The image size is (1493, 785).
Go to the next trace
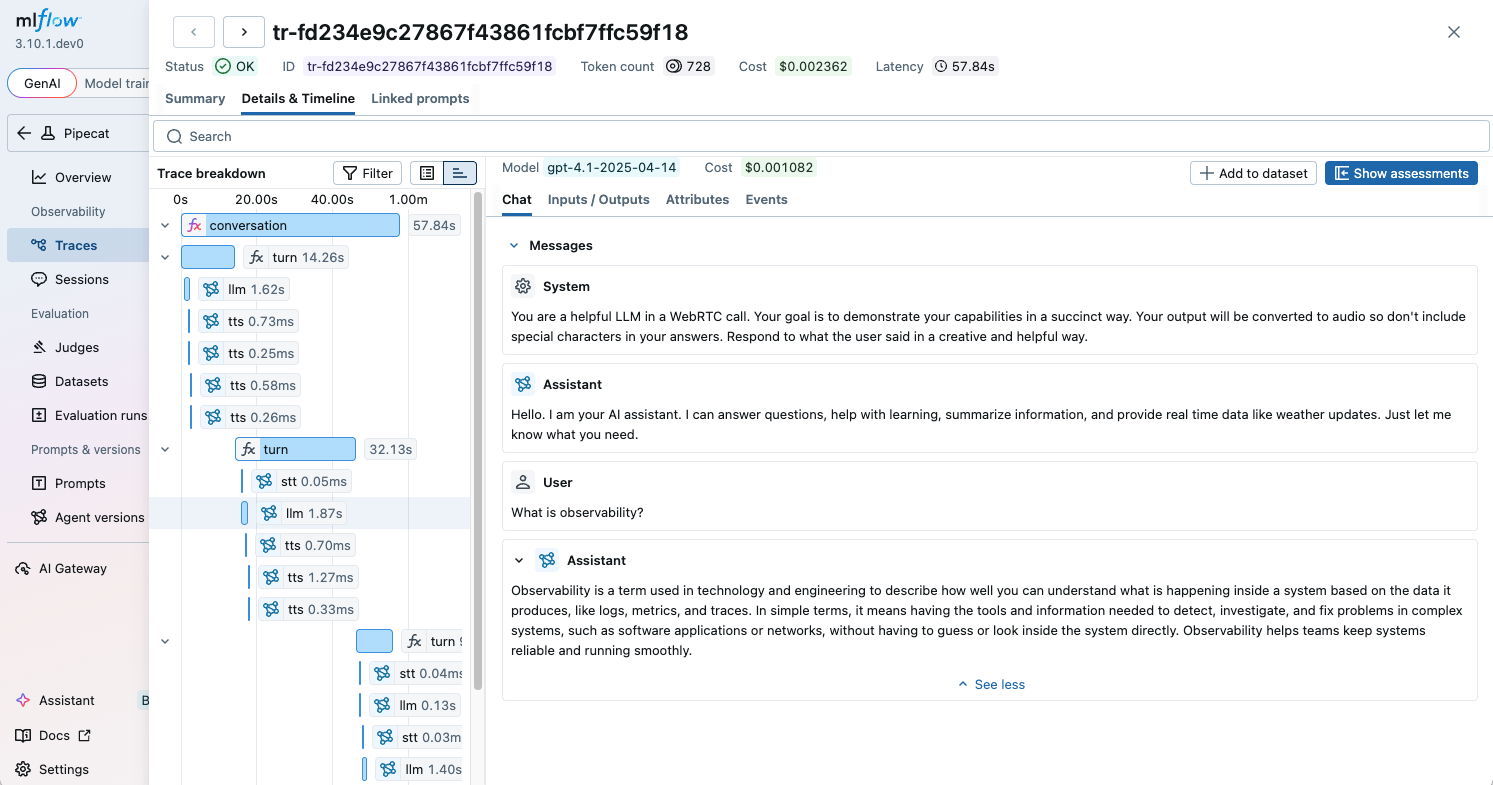(x=244, y=32)
